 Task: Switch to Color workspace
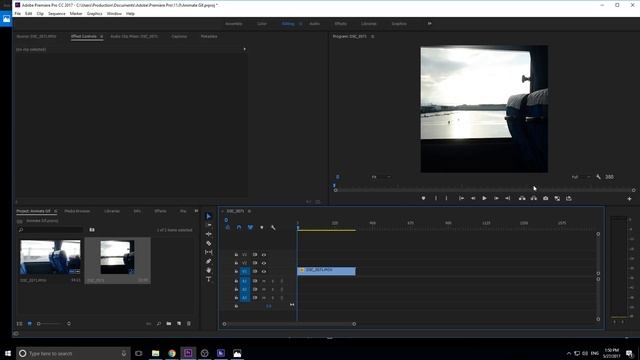(262, 24)
